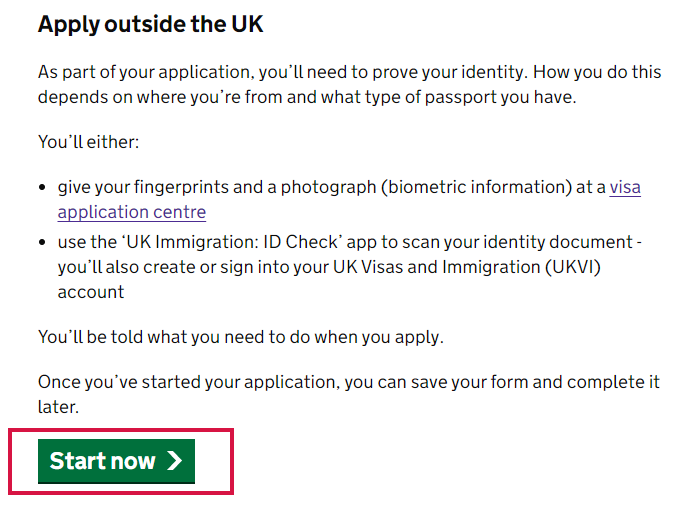
Task: Follow the 'application centre' underlined link text
Action: click(x=132, y=212)
